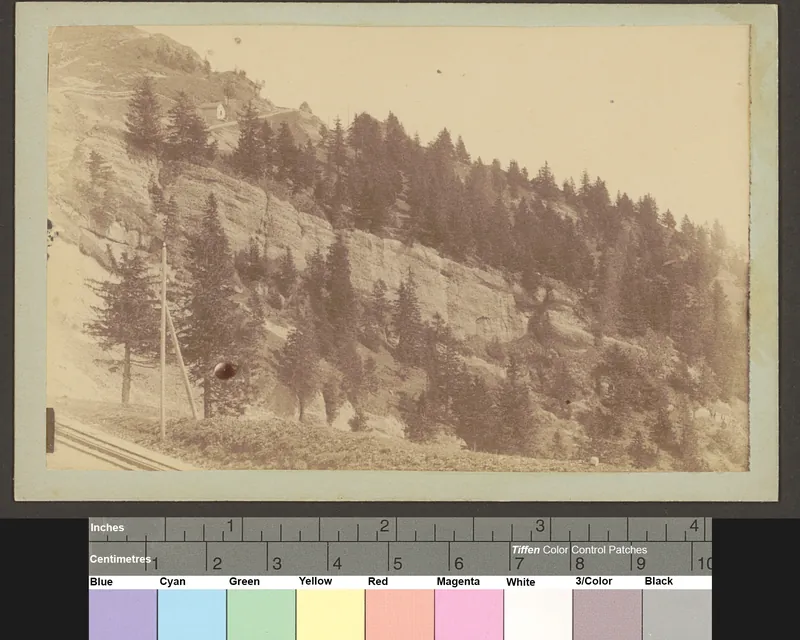Image resolution: width=800 pixels, height=640 pixels.
Task: Pick the Black color patch
Action: tap(677, 614)
